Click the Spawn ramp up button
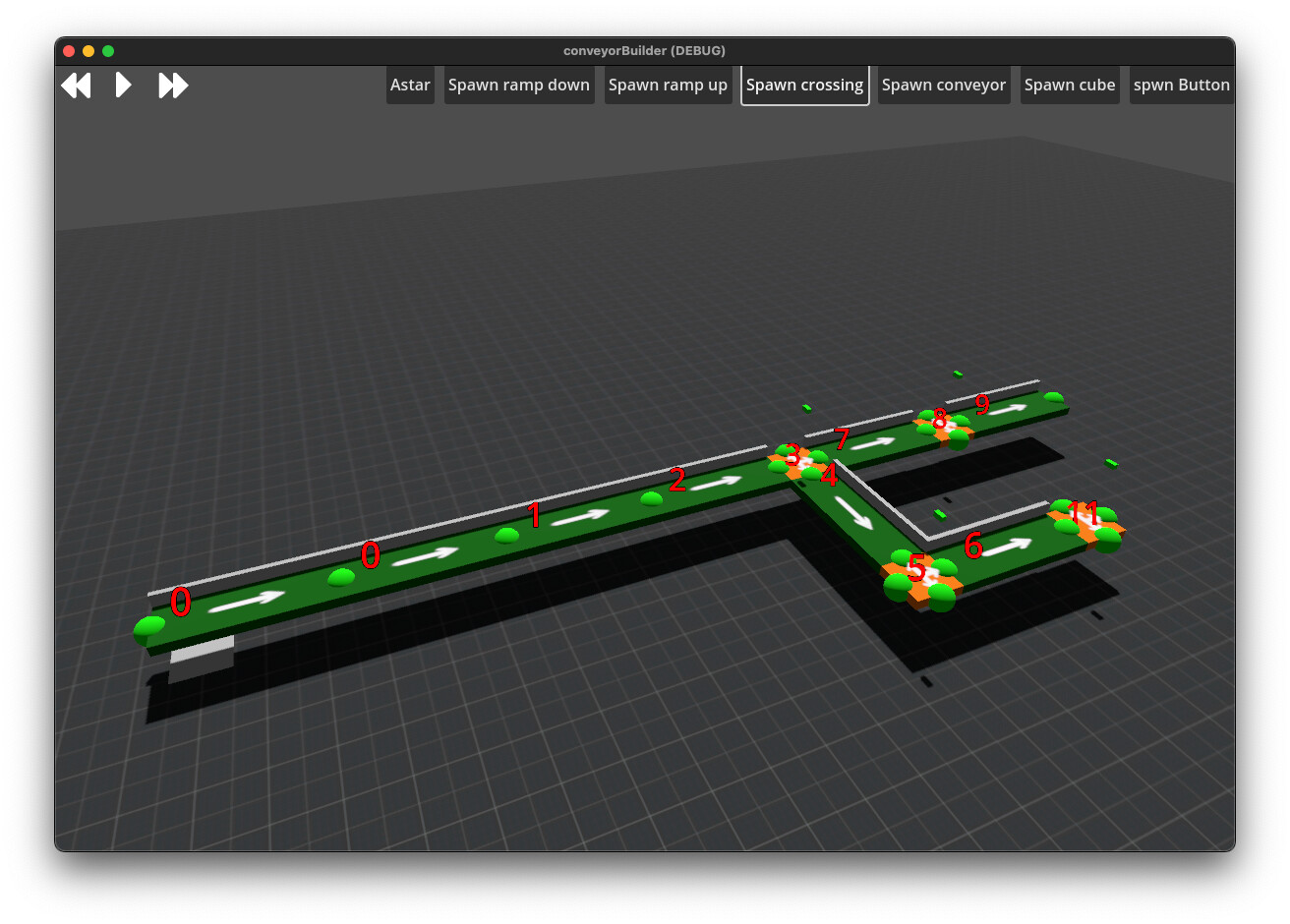 pyautogui.click(x=668, y=85)
